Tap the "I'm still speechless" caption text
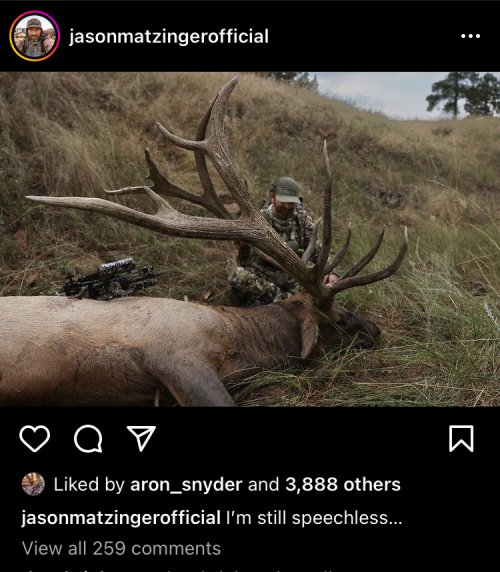This screenshot has height=572, width=500. [307, 518]
